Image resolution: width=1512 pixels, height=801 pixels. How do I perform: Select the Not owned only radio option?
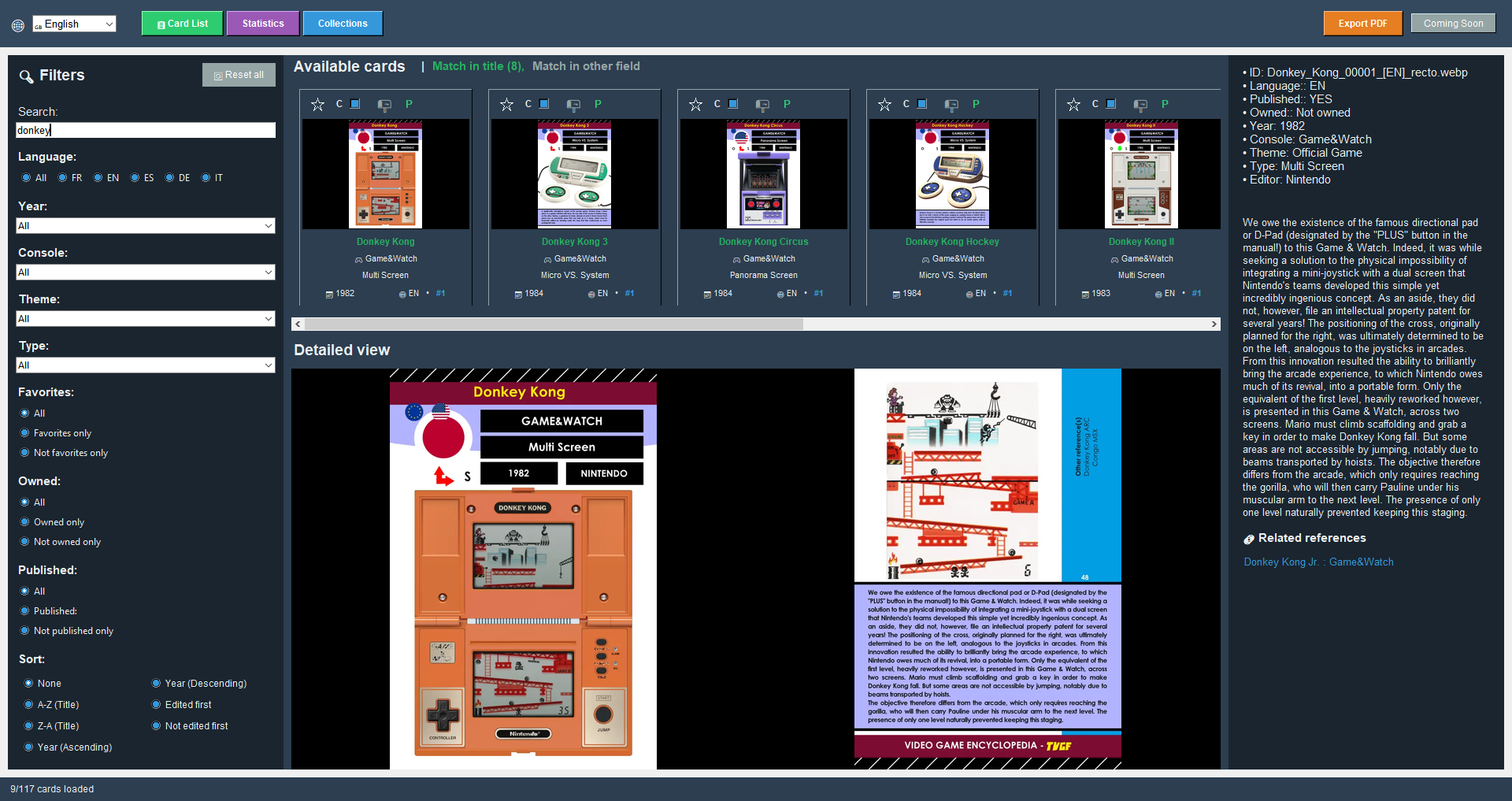click(25, 542)
